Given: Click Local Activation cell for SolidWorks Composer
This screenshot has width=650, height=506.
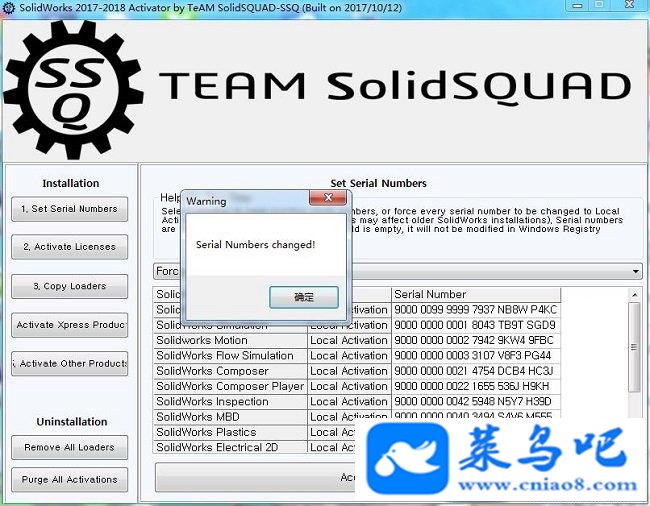Looking at the screenshot, I should click(349, 371).
